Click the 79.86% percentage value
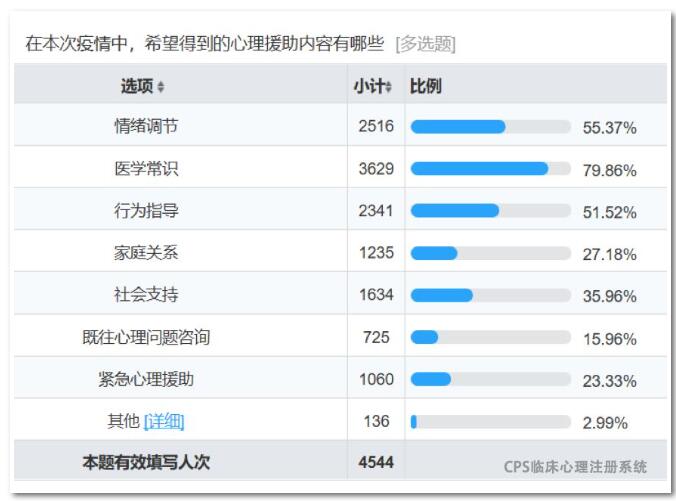This screenshot has width=676, height=501. point(610,170)
